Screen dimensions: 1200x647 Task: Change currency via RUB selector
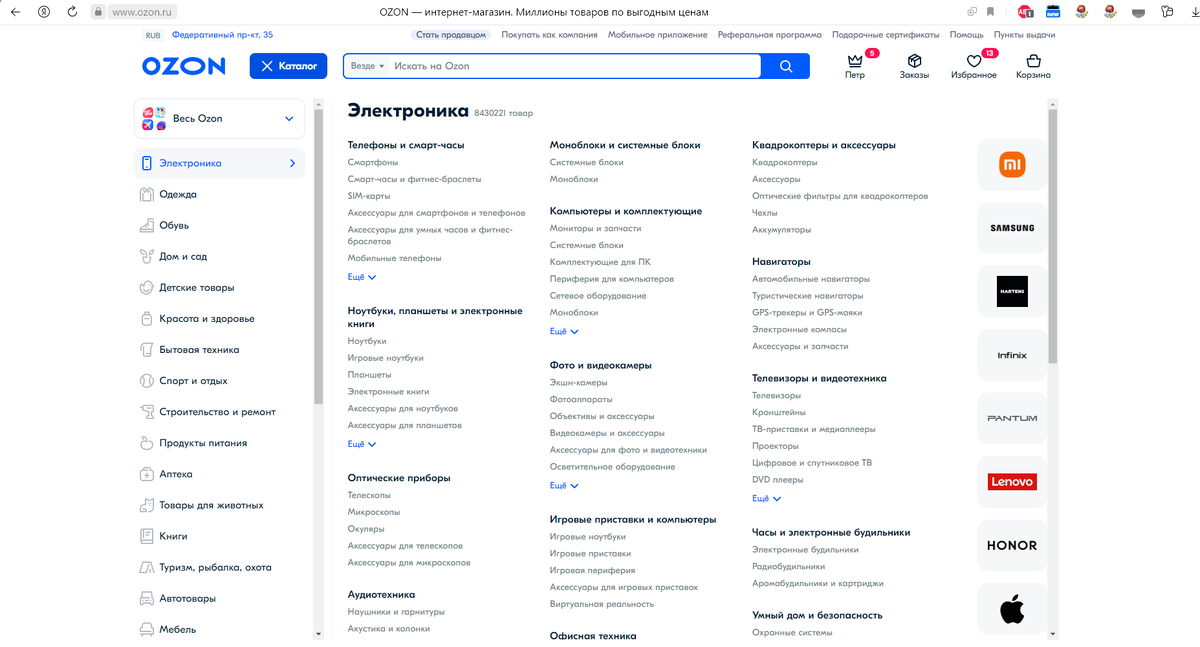(153, 35)
